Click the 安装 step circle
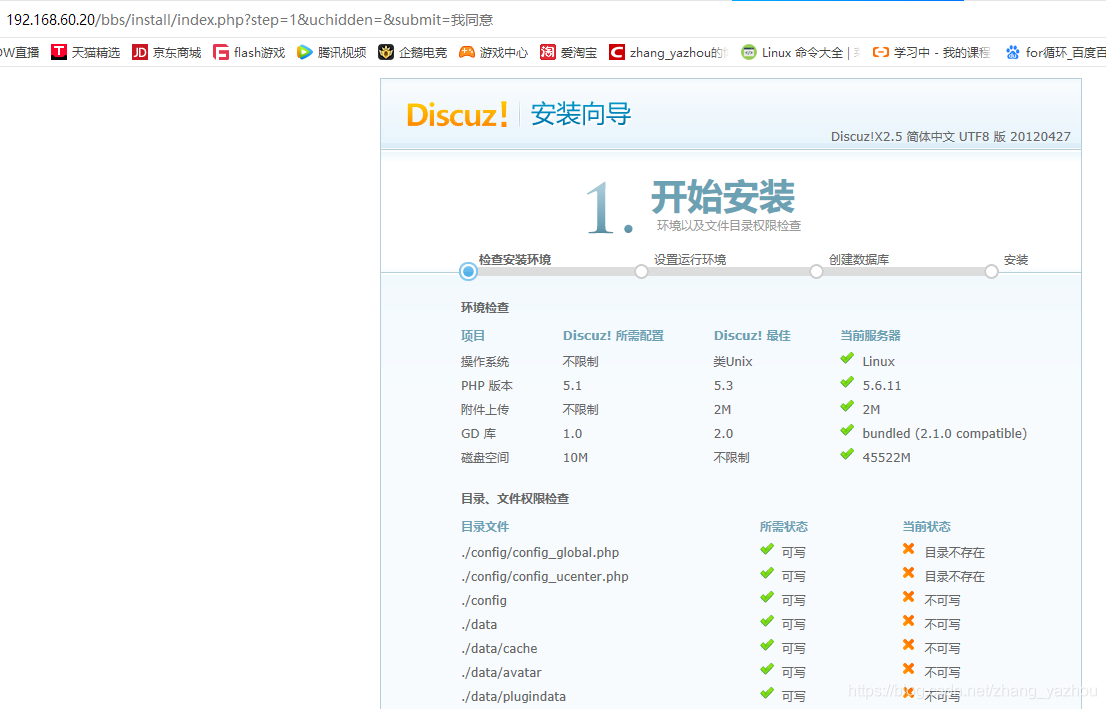 pyautogui.click(x=992, y=272)
